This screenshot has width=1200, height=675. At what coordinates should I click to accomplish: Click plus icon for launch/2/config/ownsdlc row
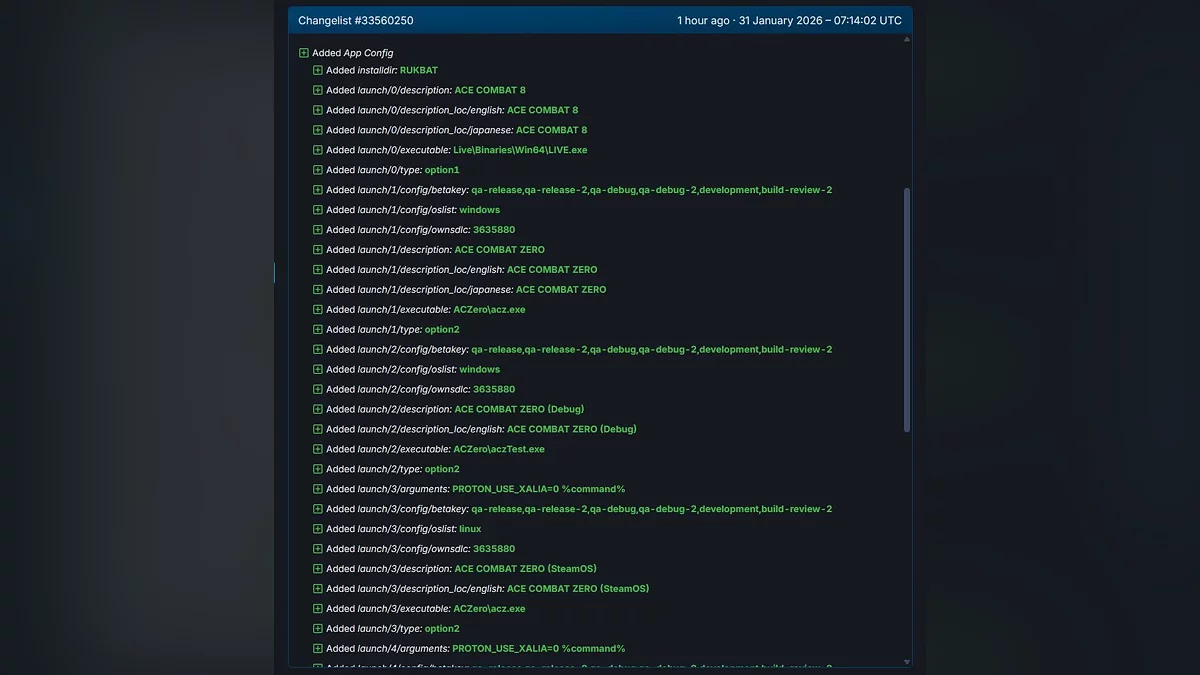tap(318, 390)
